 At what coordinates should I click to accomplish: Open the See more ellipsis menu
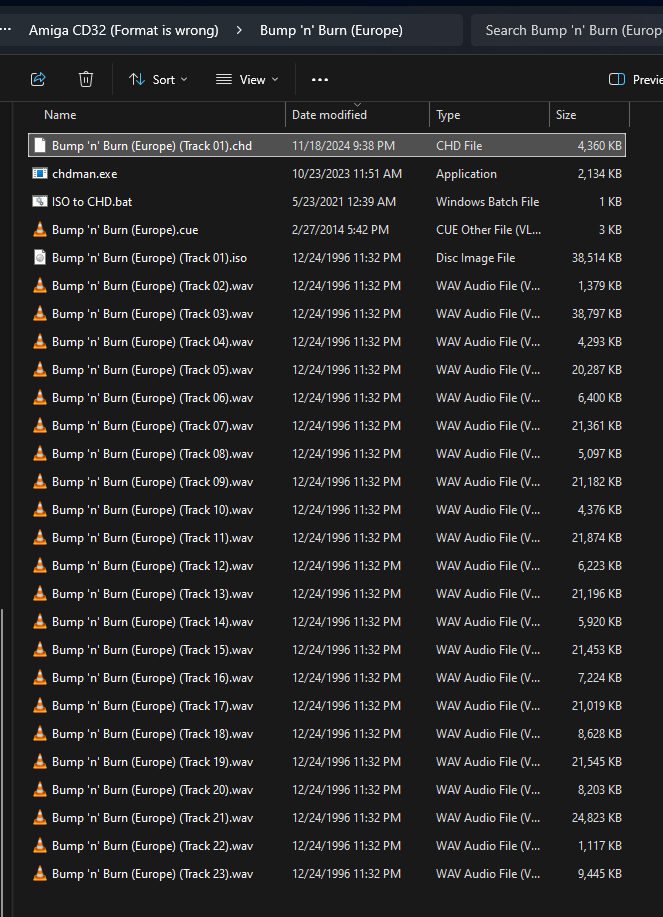pyautogui.click(x=320, y=80)
